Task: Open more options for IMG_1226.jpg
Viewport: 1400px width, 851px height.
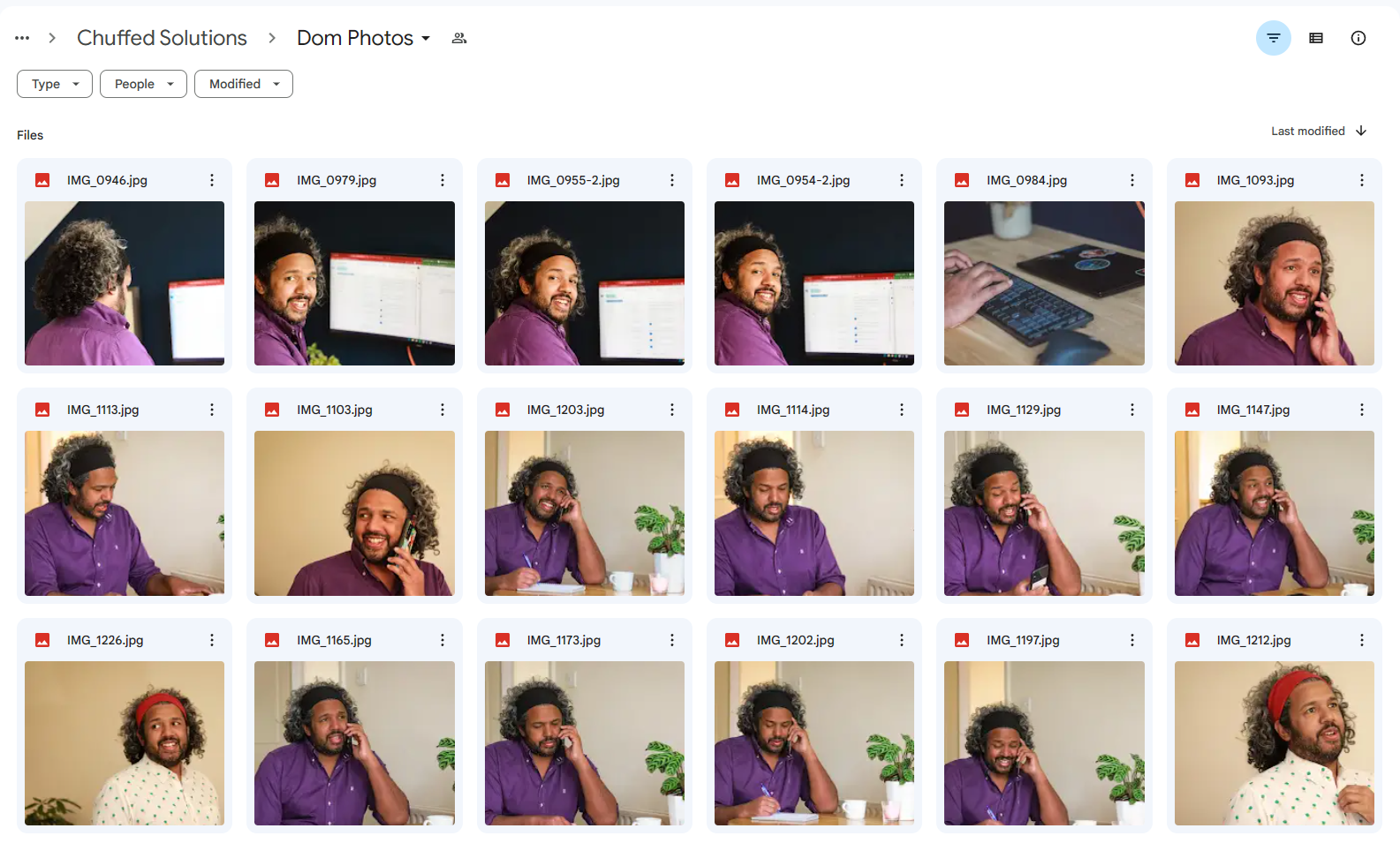Action: 212,640
